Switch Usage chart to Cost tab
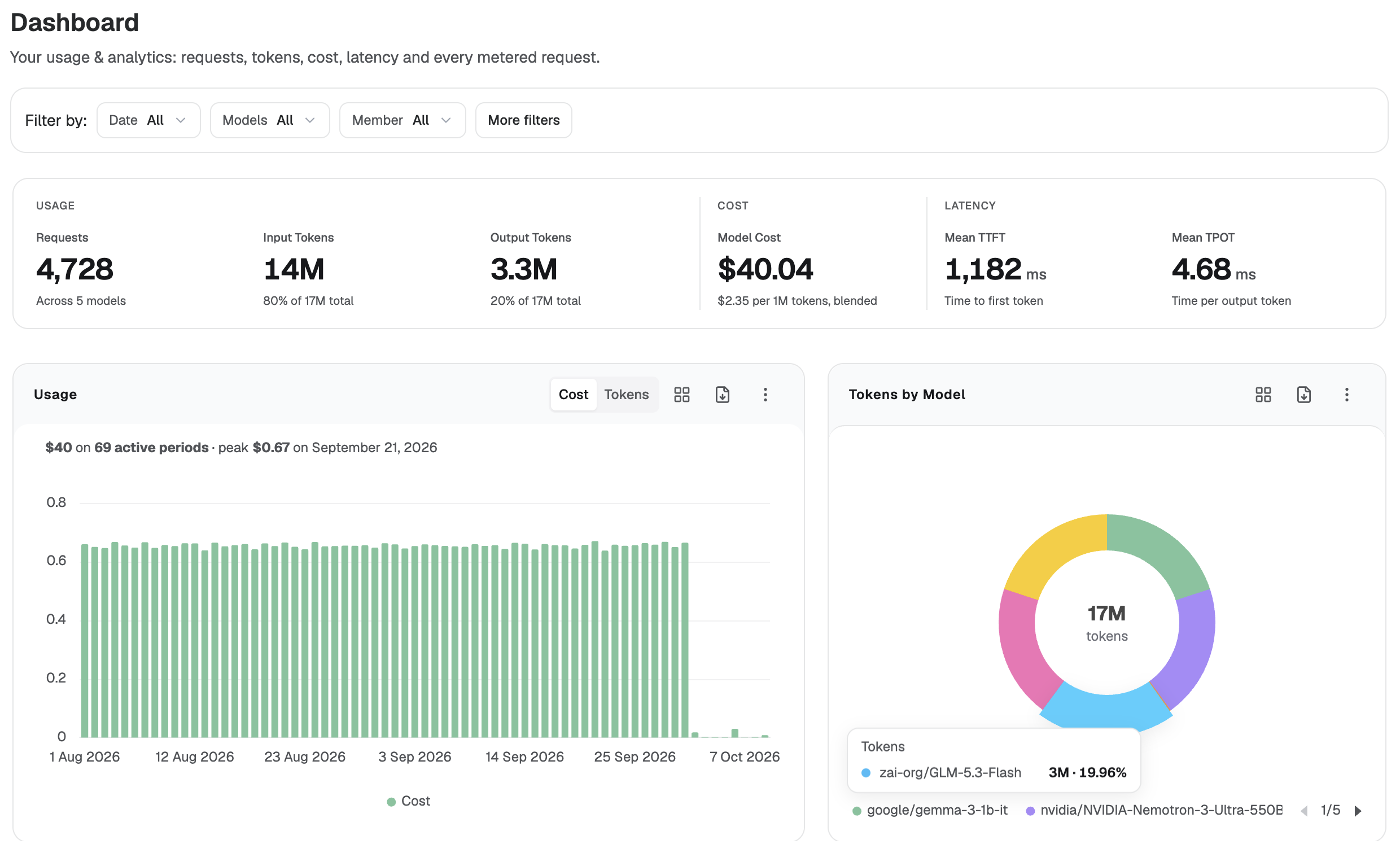The height and width of the screenshot is (866, 1400). click(x=573, y=394)
